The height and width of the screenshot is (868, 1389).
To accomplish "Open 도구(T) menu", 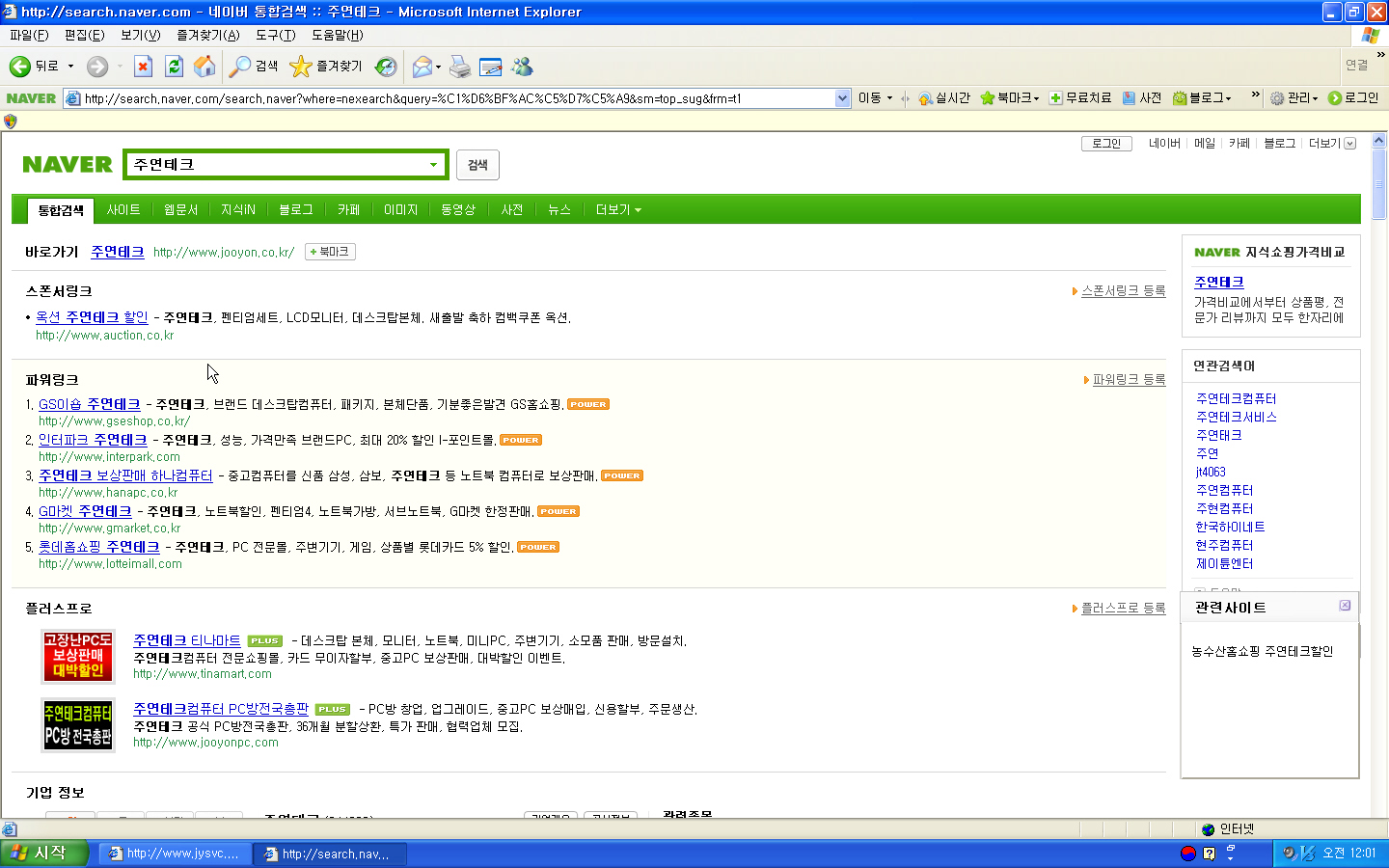I will [x=275, y=35].
